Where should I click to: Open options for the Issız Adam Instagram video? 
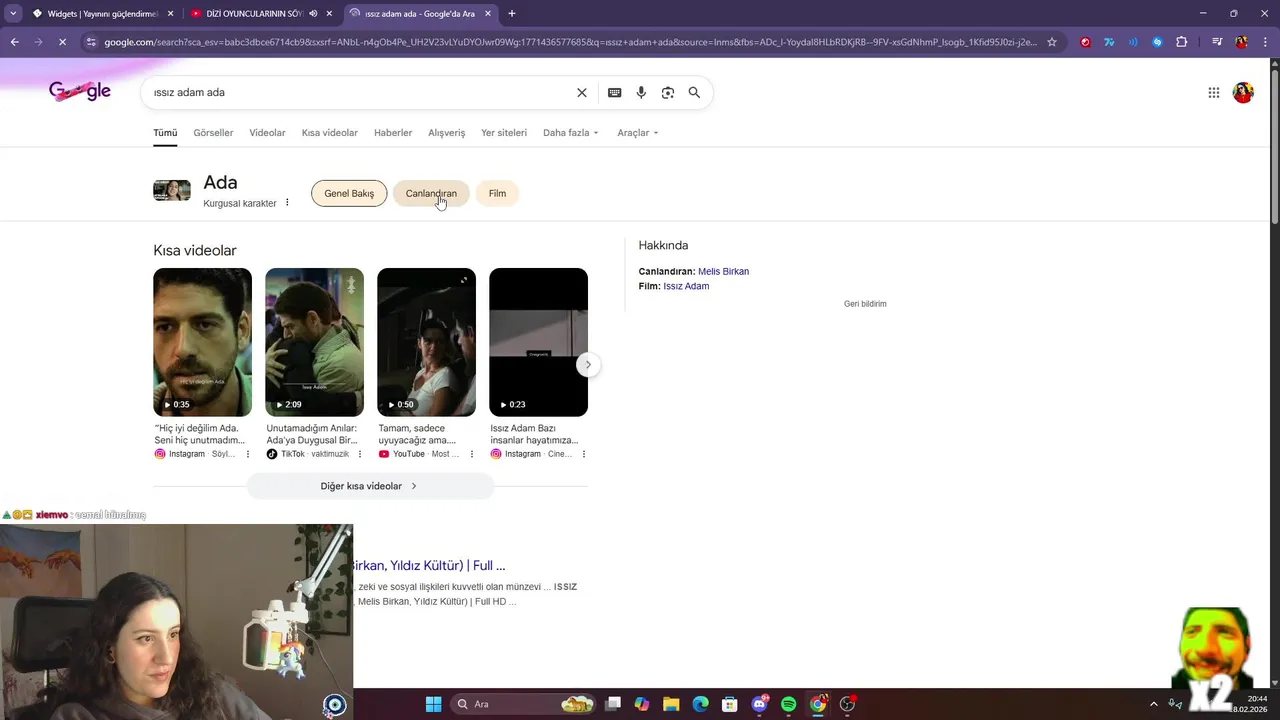[x=584, y=454]
